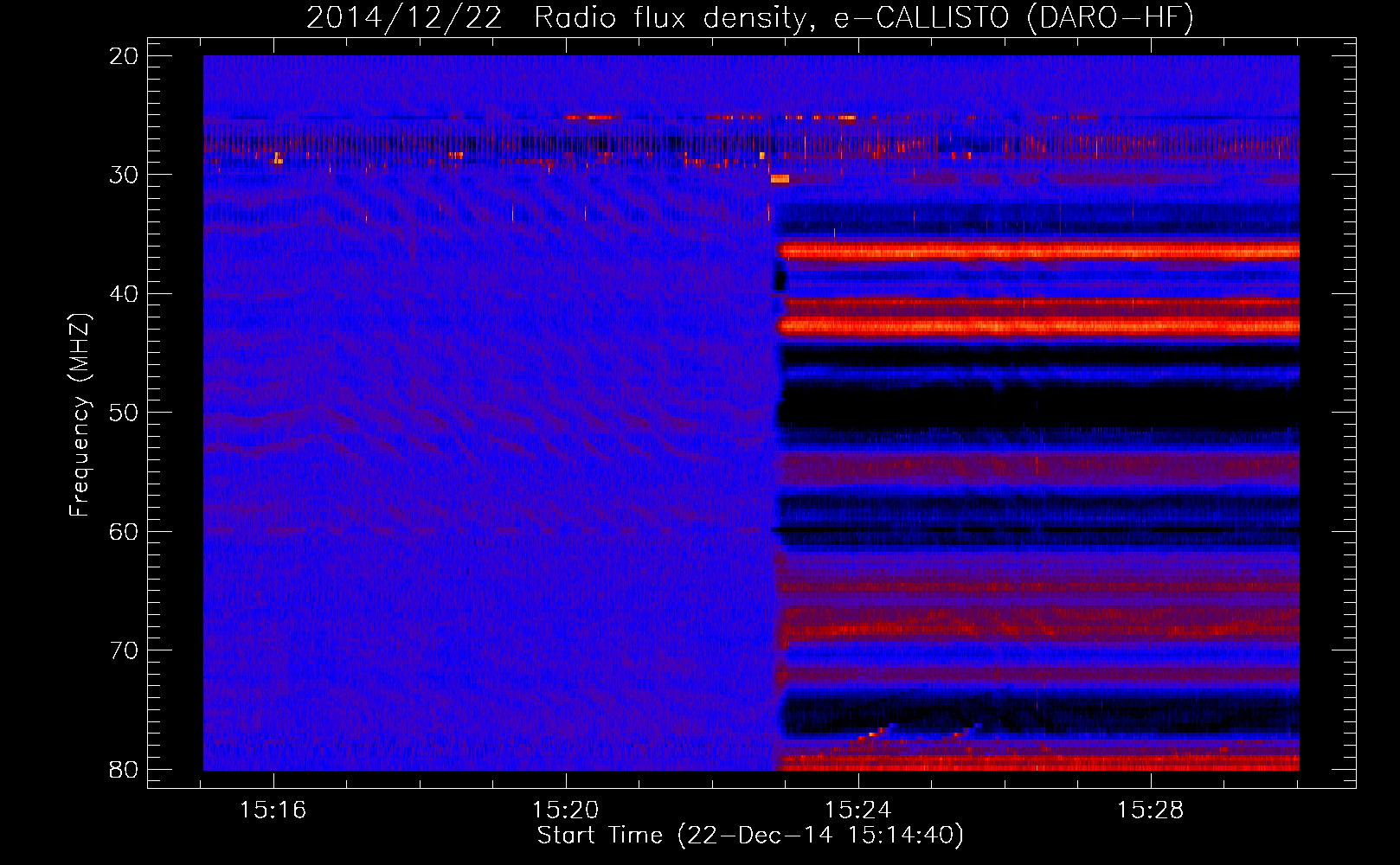
Task: Click the frequency tick label 80
Action: [125, 770]
